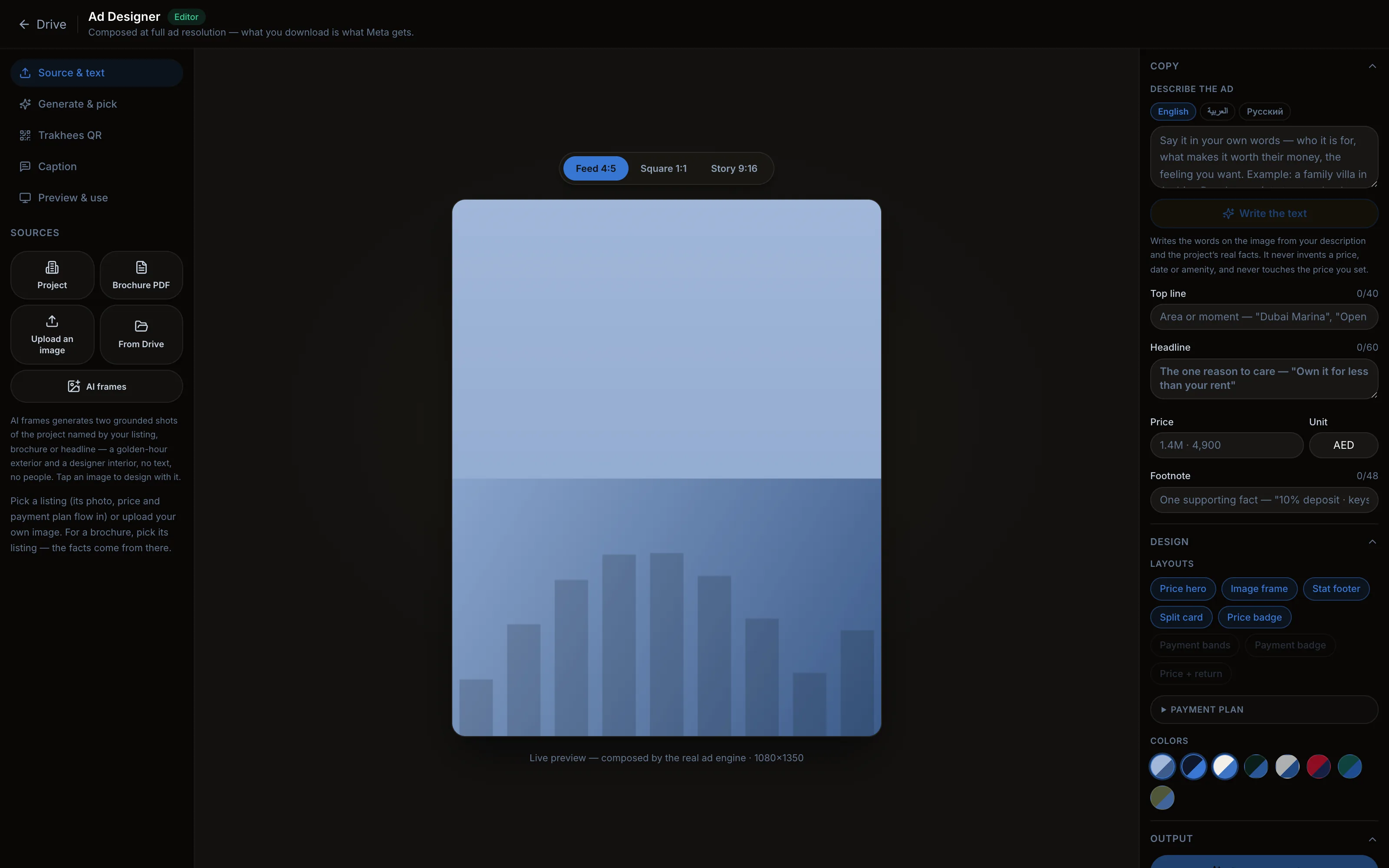Viewport: 1389px width, 868px height.
Task: Pick the olive green color swatch
Action: point(1162,797)
